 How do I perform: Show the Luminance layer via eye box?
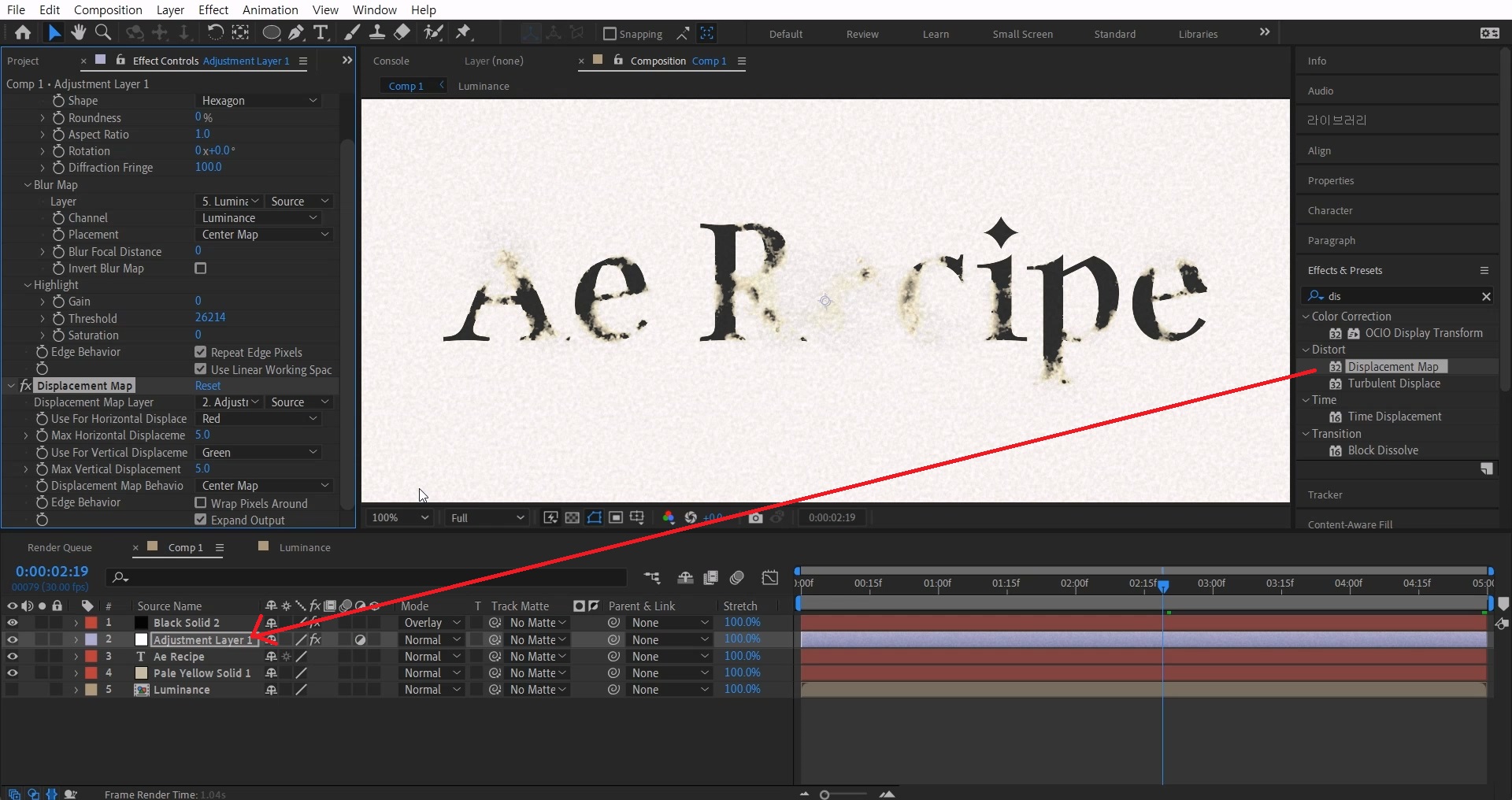12,690
